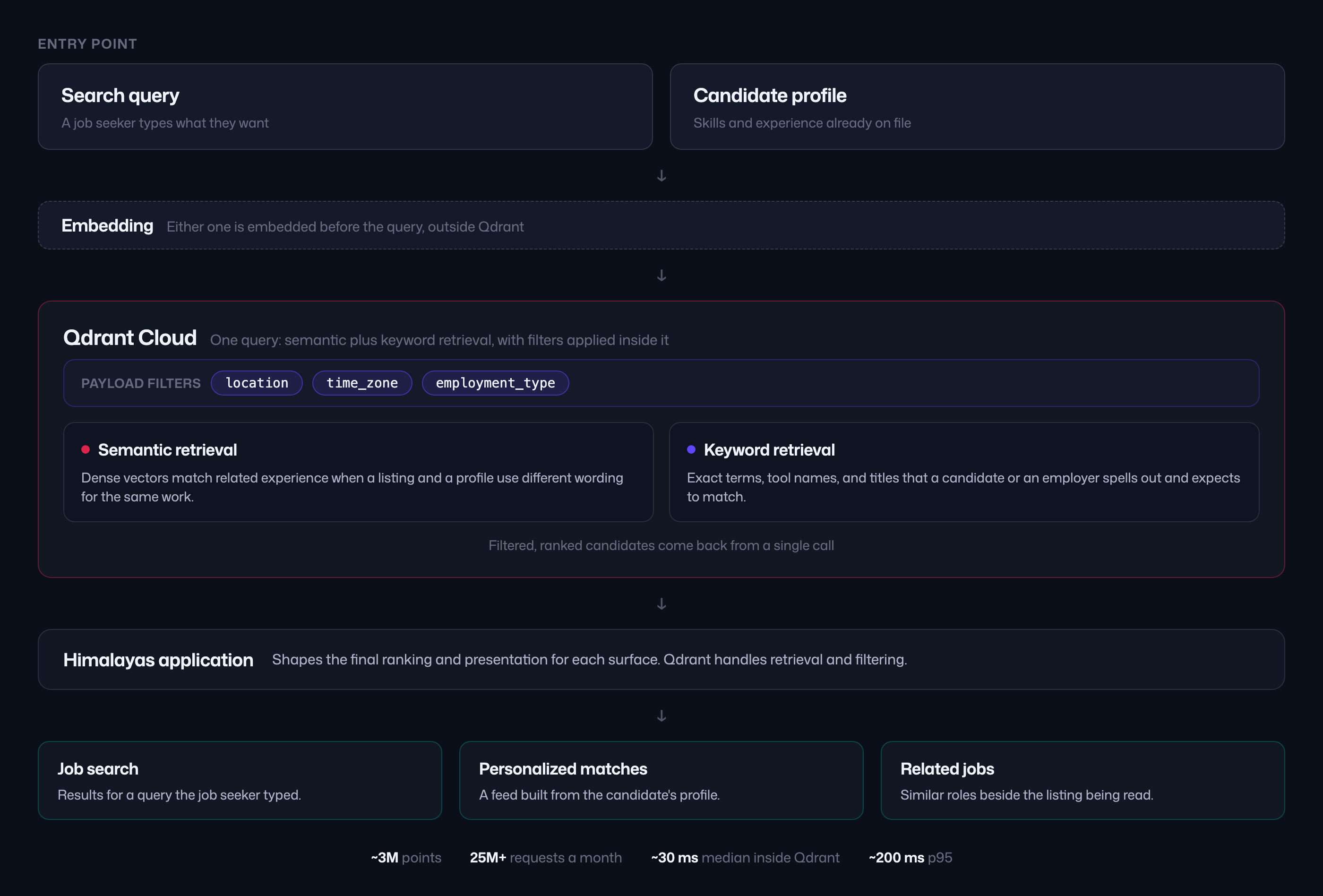The width and height of the screenshot is (1323, 896).
Task: Click the Himalayas application title
Action: [158, 660]
